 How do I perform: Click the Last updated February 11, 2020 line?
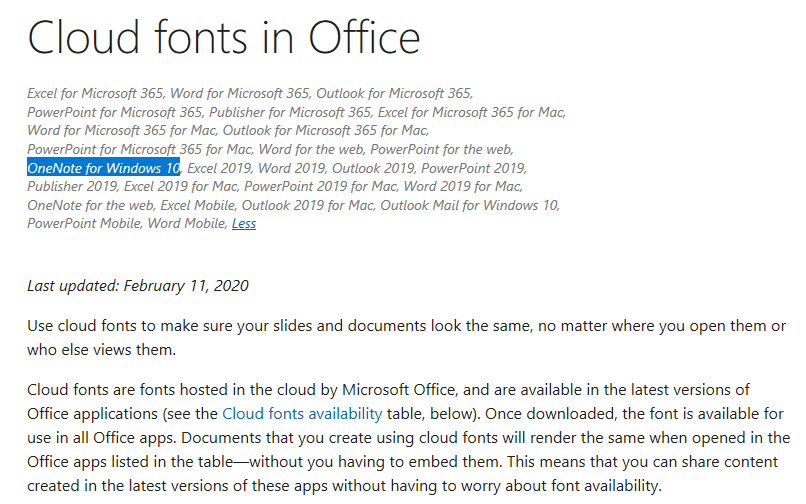coord(138,286)
